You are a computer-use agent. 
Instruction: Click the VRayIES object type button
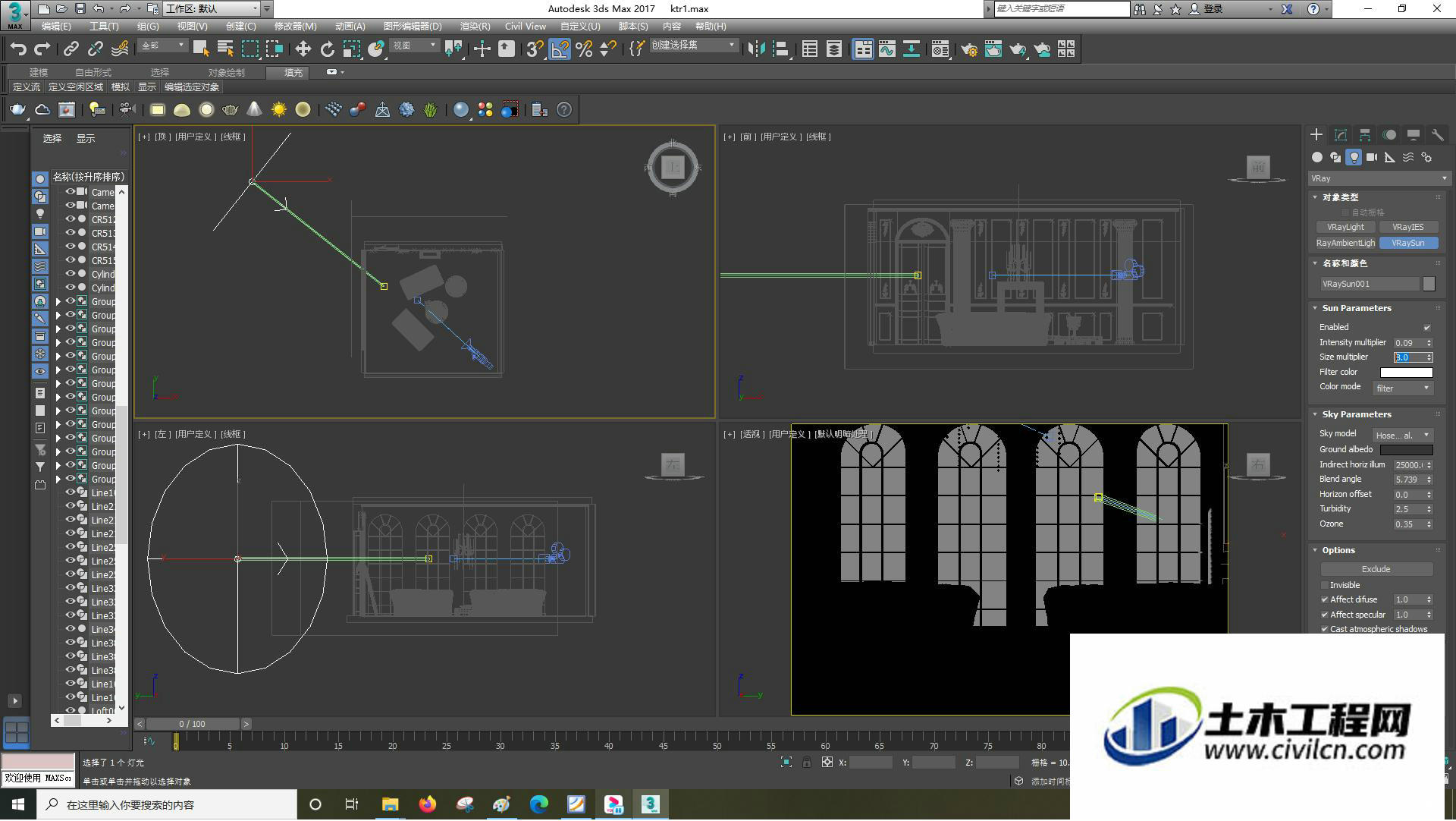pyautogui.click(x=1407, y=228)
